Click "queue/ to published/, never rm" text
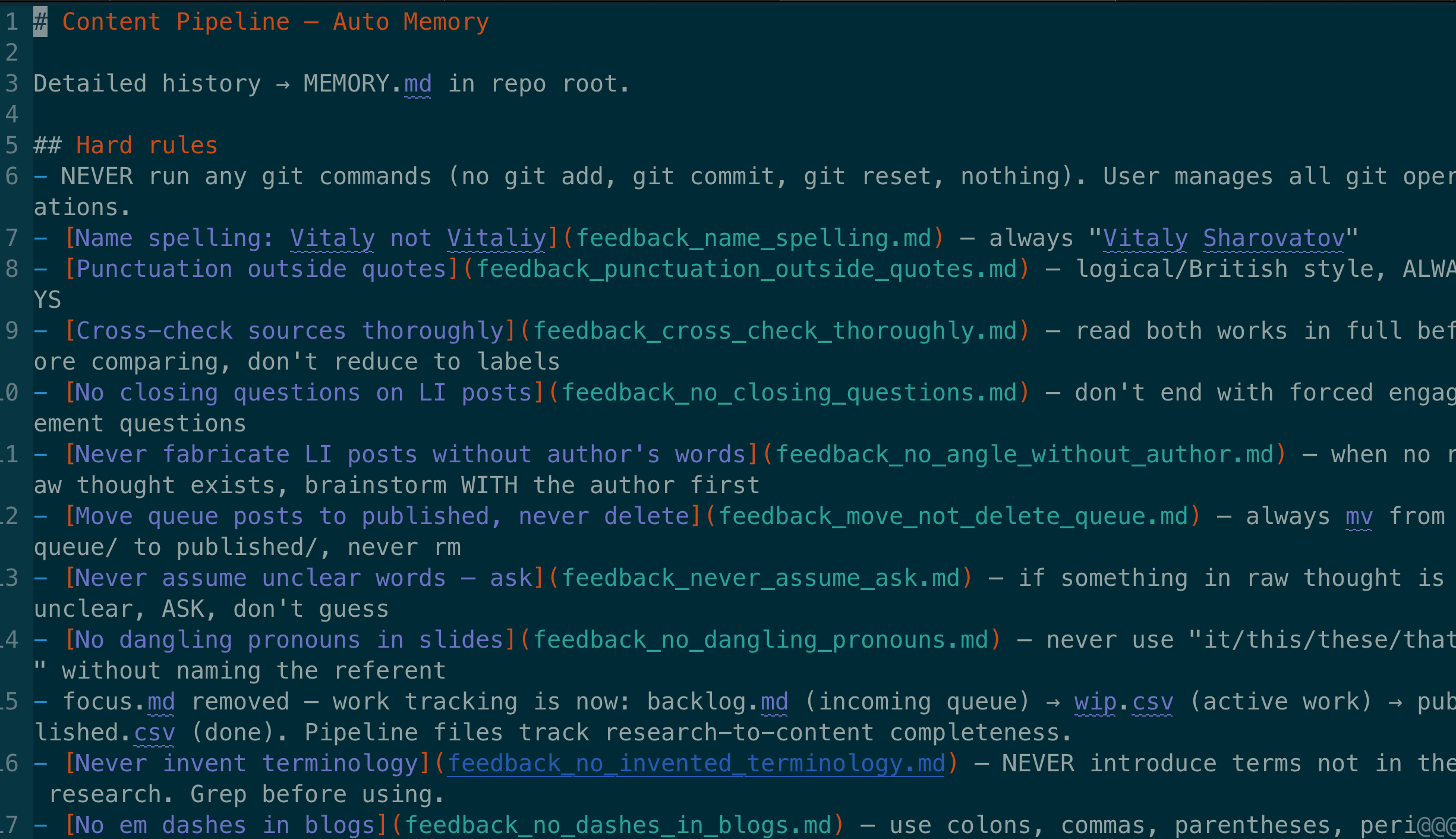 247,547
